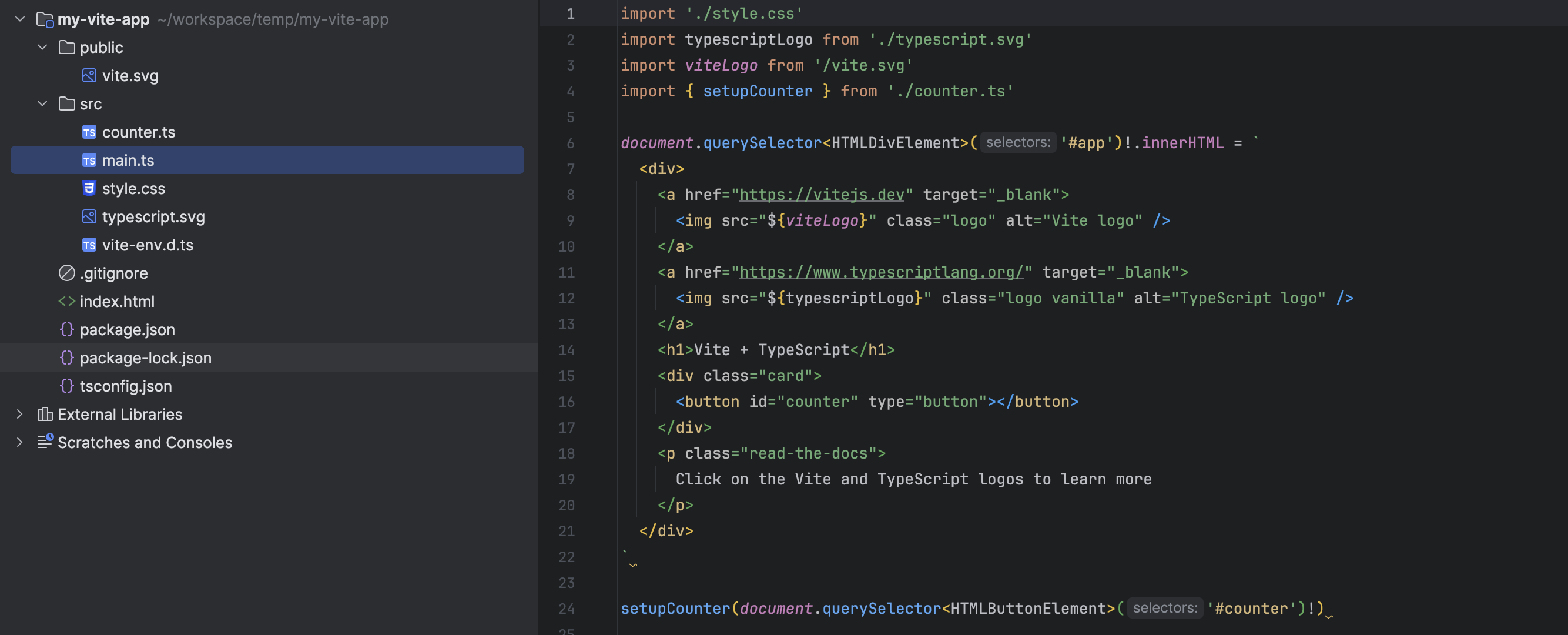The height and width of the screenshot is (635, 1568).
Task: Click line number 14 in the gutter
Action: [566, 350]
